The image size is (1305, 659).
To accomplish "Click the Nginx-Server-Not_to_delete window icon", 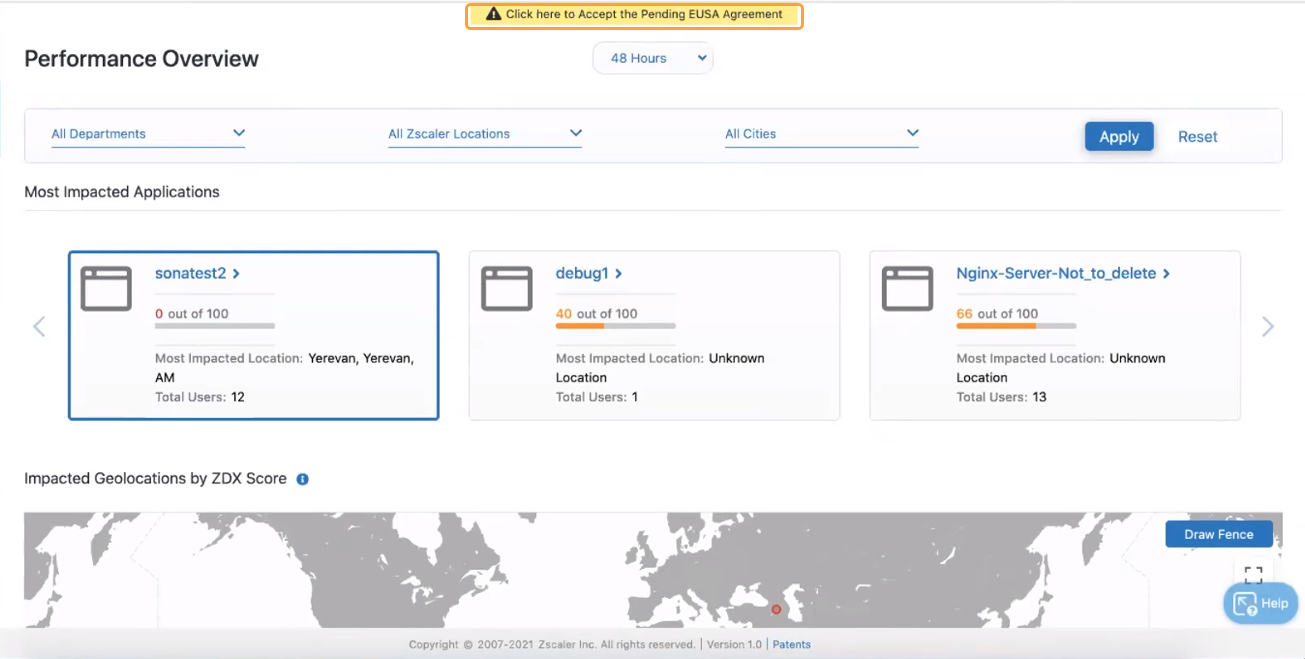I will 907,289.
